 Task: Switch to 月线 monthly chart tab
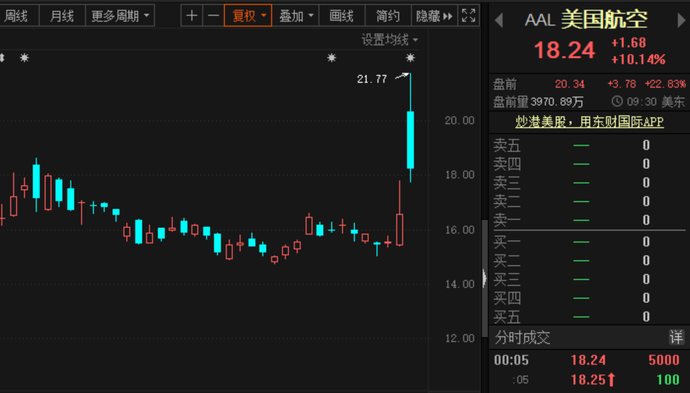point(62,16)
